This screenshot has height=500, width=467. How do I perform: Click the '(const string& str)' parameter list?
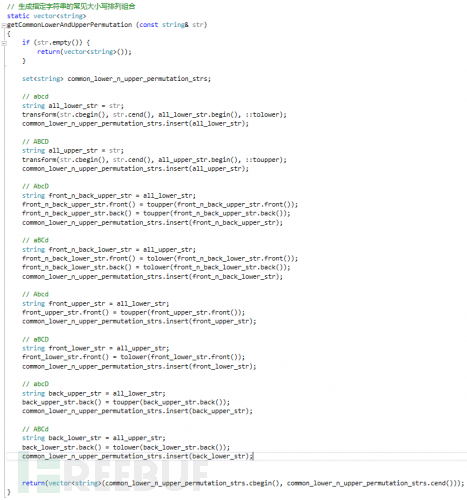(171, 25)
